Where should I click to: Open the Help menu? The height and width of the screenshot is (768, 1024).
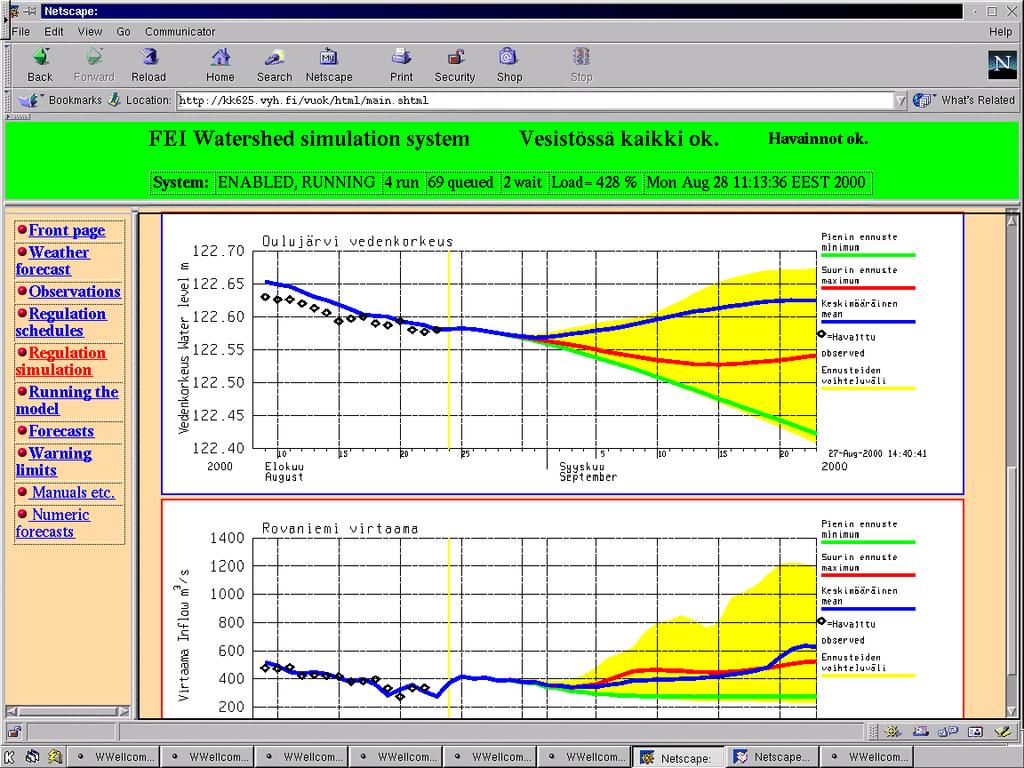[1000, 31]
